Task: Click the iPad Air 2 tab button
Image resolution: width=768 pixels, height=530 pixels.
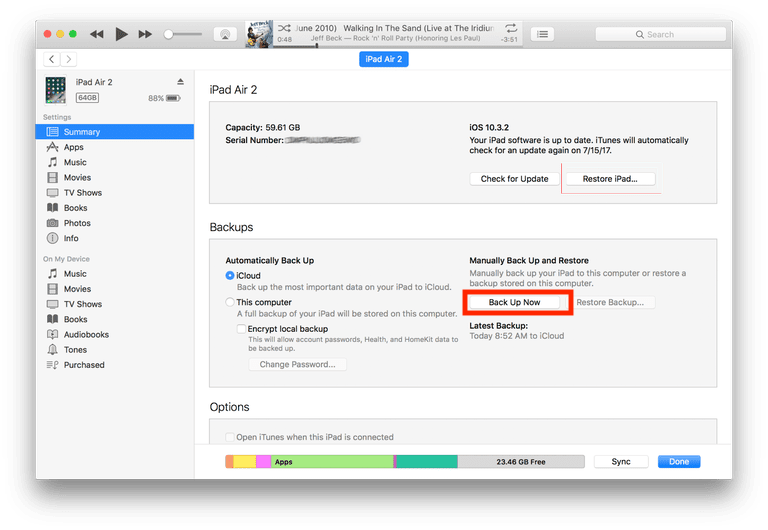Action: click(x=384, y=59)
